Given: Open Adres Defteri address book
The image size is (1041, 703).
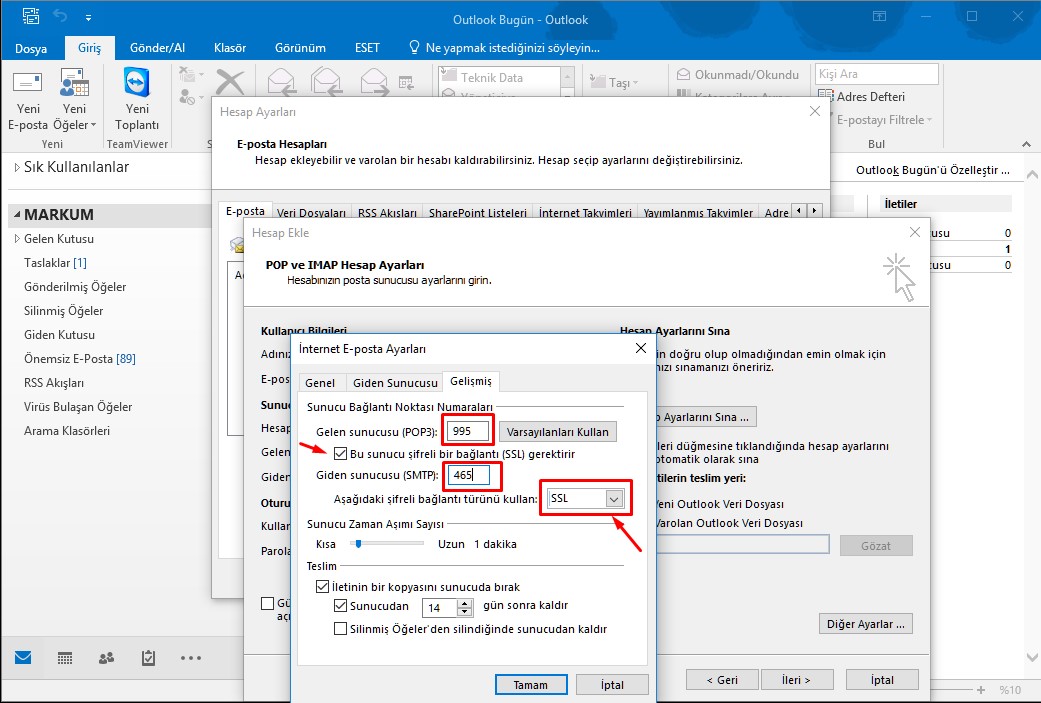Looking at the screenshot, I should [862, 96].
